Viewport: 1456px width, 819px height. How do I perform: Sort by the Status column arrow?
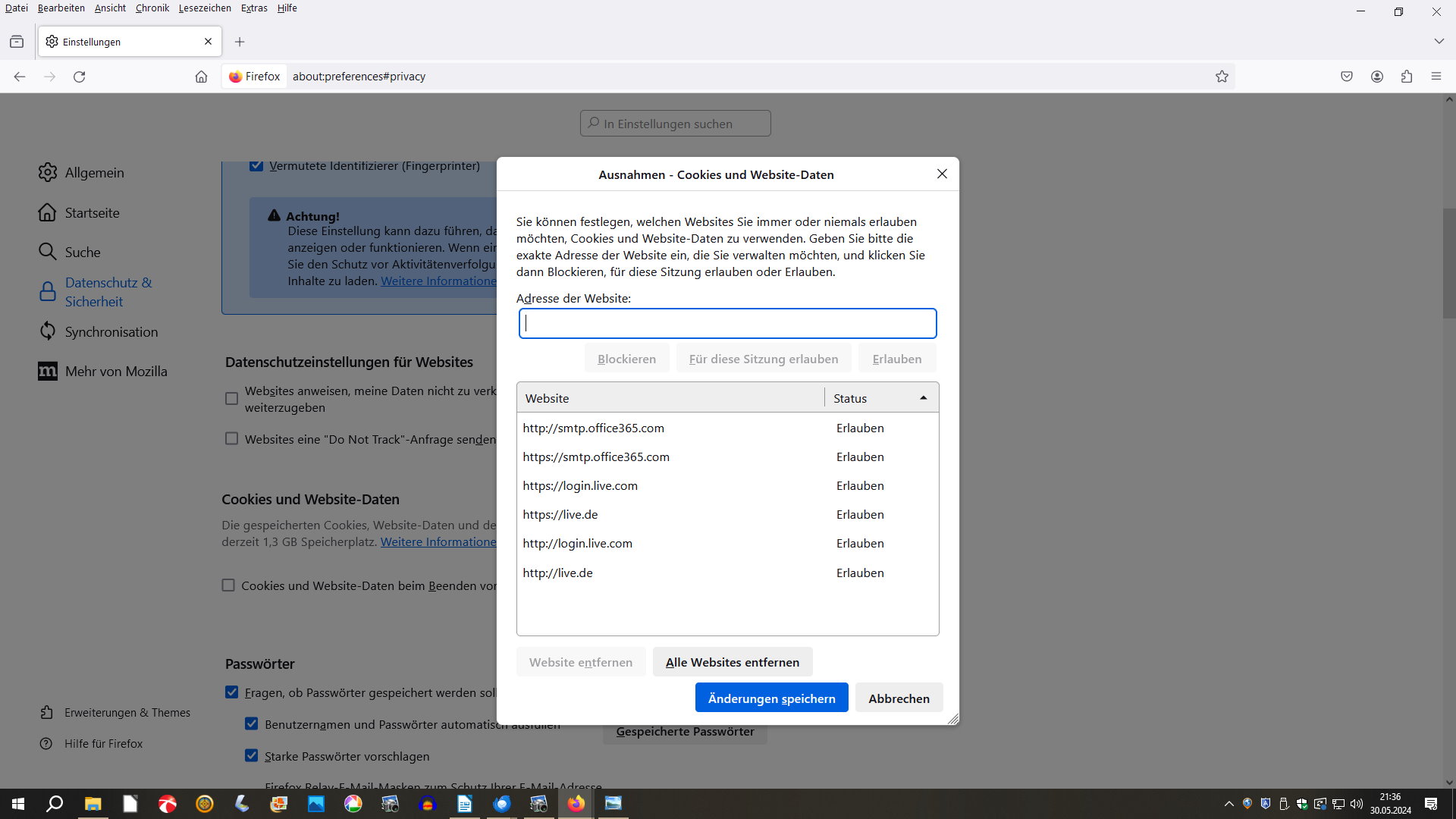pyautogui.click(x=923, y=398)
